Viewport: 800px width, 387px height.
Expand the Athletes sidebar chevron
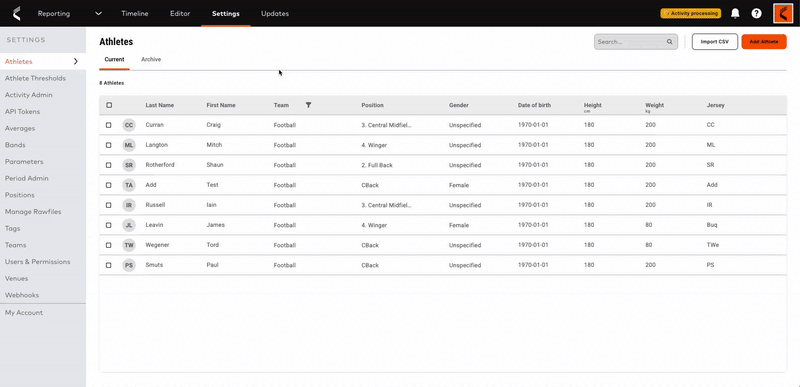pos(76,61)
